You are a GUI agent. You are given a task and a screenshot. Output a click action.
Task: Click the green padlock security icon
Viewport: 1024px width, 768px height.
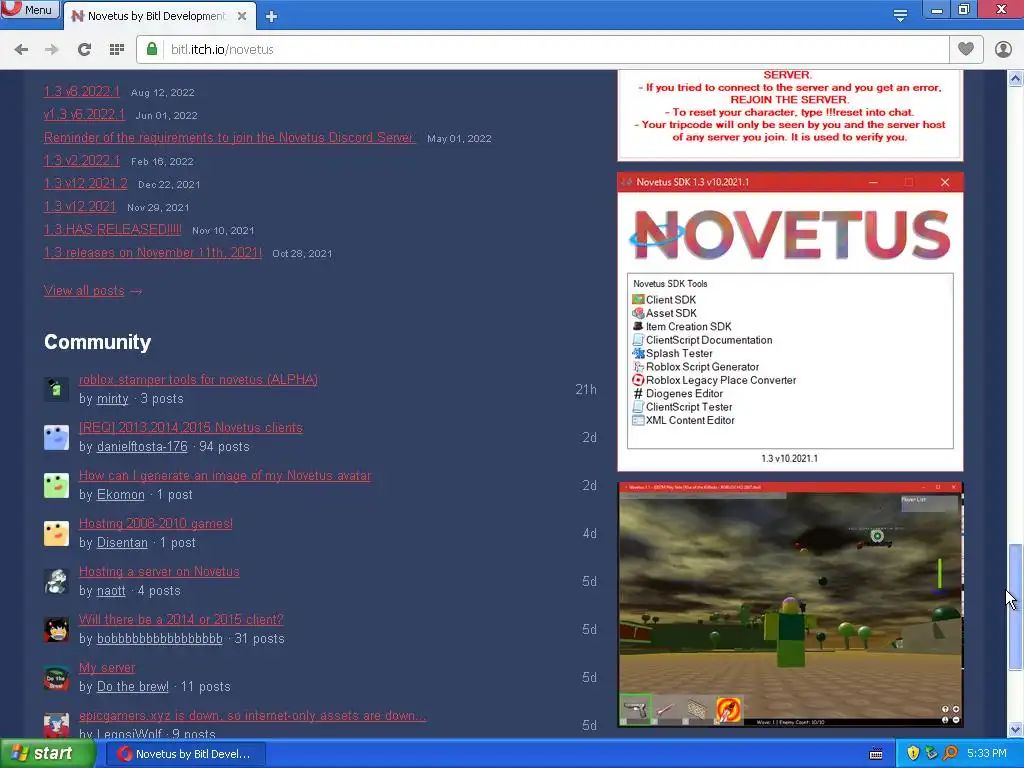[152, 49]
